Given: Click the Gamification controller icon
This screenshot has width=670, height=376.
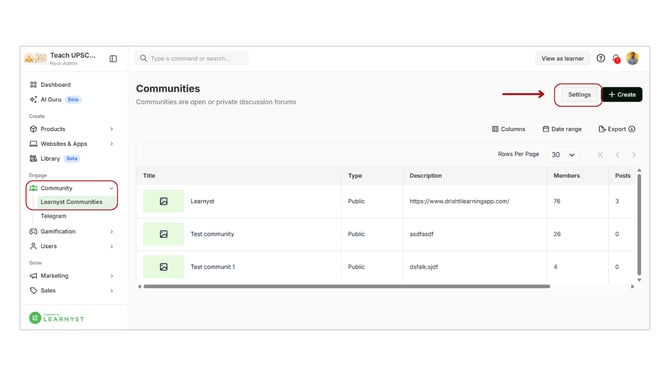Looking at the screenshot, I should [33, 231].
